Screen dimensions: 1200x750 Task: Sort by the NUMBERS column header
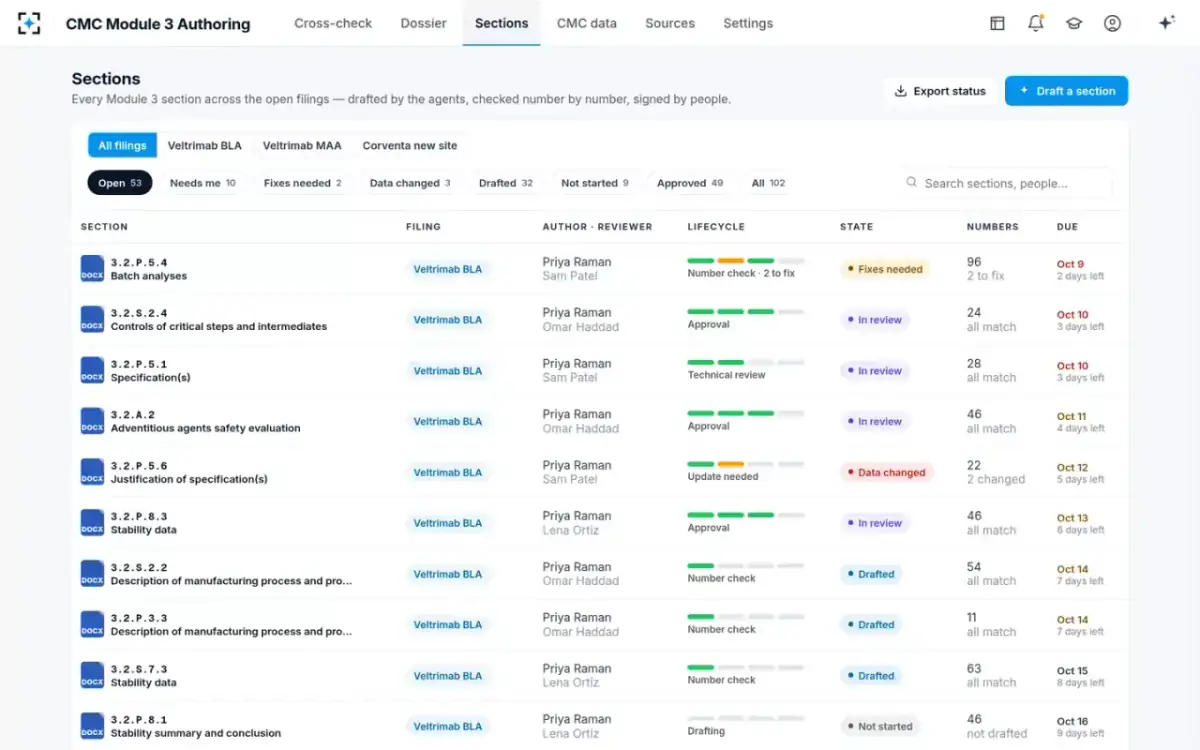992,227
